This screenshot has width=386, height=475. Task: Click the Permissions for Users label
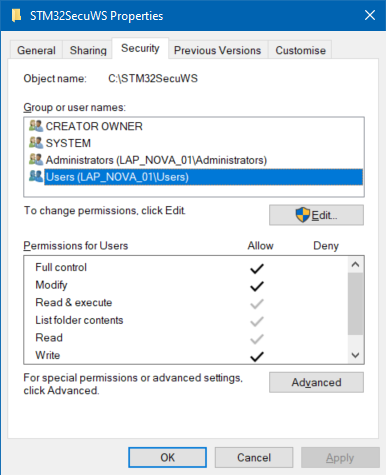[x=76, y=246]
